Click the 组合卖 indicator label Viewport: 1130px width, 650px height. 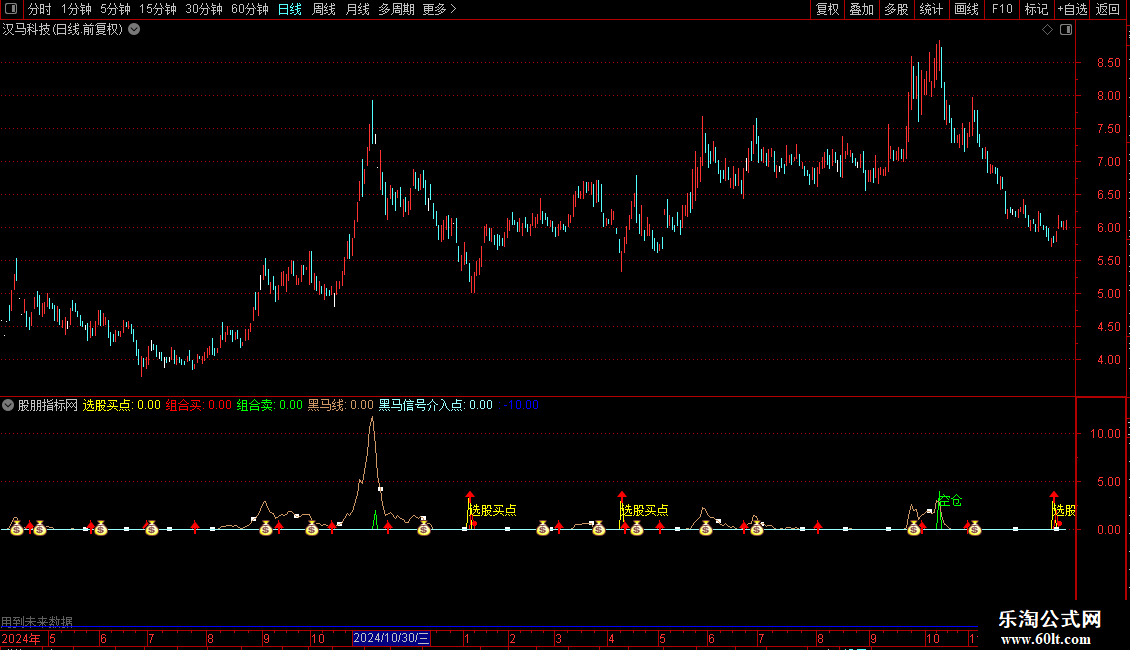pyautogui.click(x=256, y=405)
